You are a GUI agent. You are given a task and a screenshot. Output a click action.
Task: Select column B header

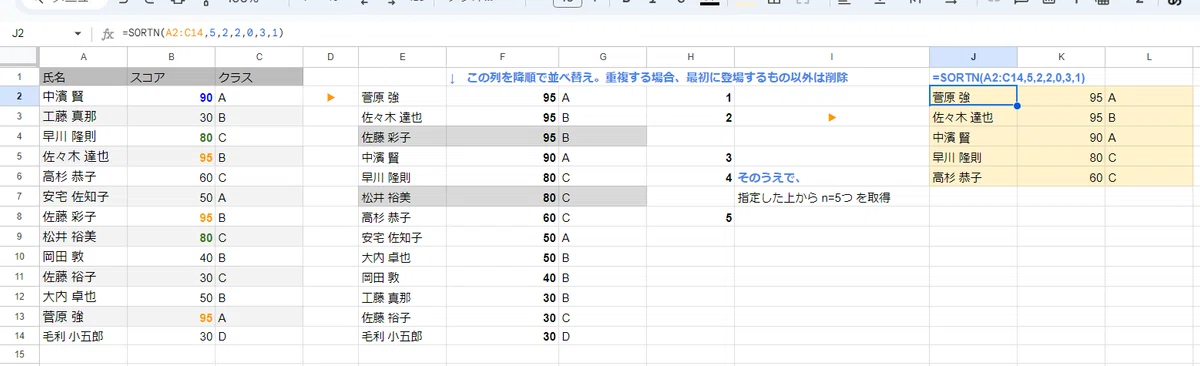click(170, 57)
